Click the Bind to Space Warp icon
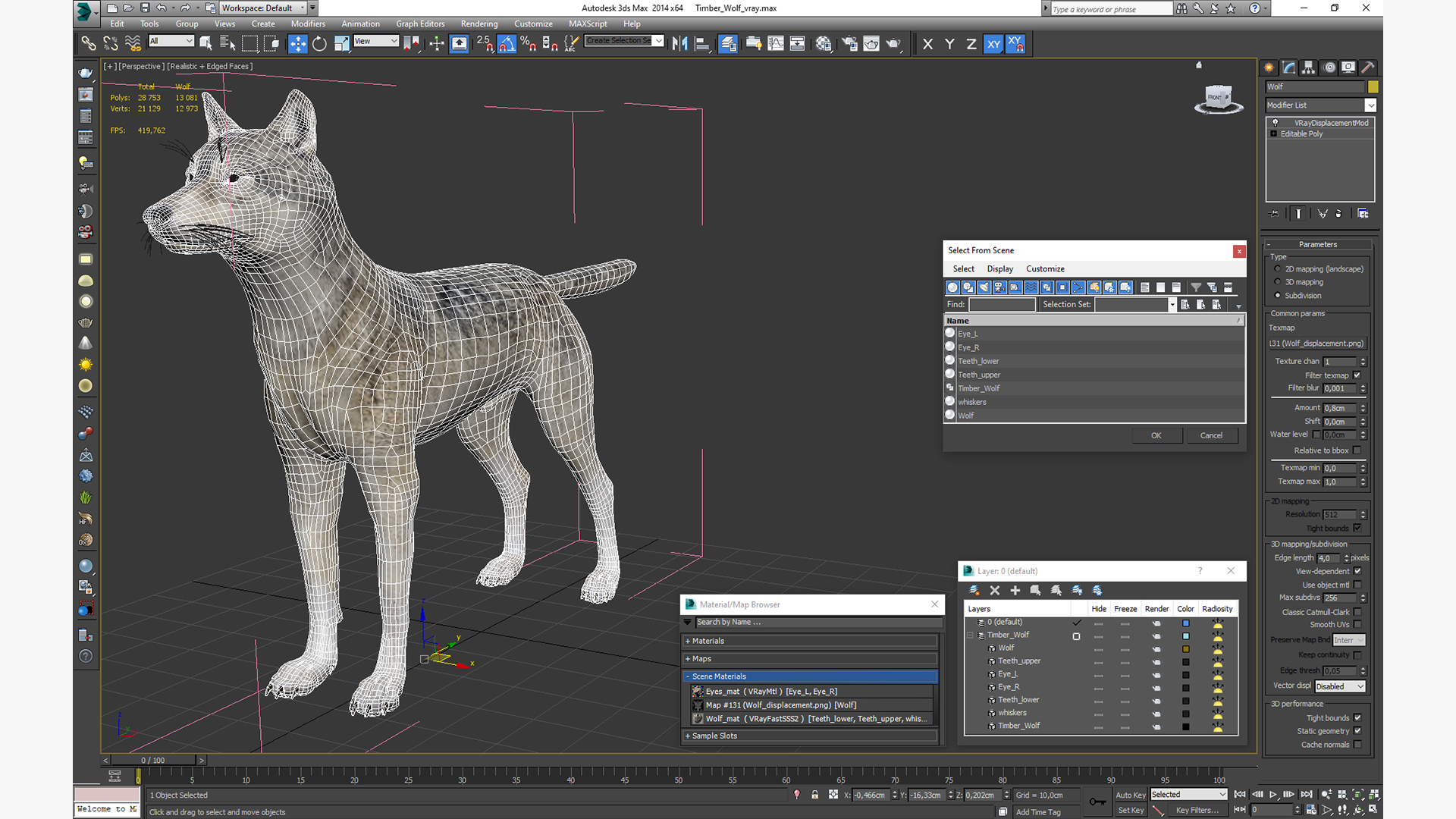Image resolution: width=1456 pixels, height=819 pixels. point(133,44)
